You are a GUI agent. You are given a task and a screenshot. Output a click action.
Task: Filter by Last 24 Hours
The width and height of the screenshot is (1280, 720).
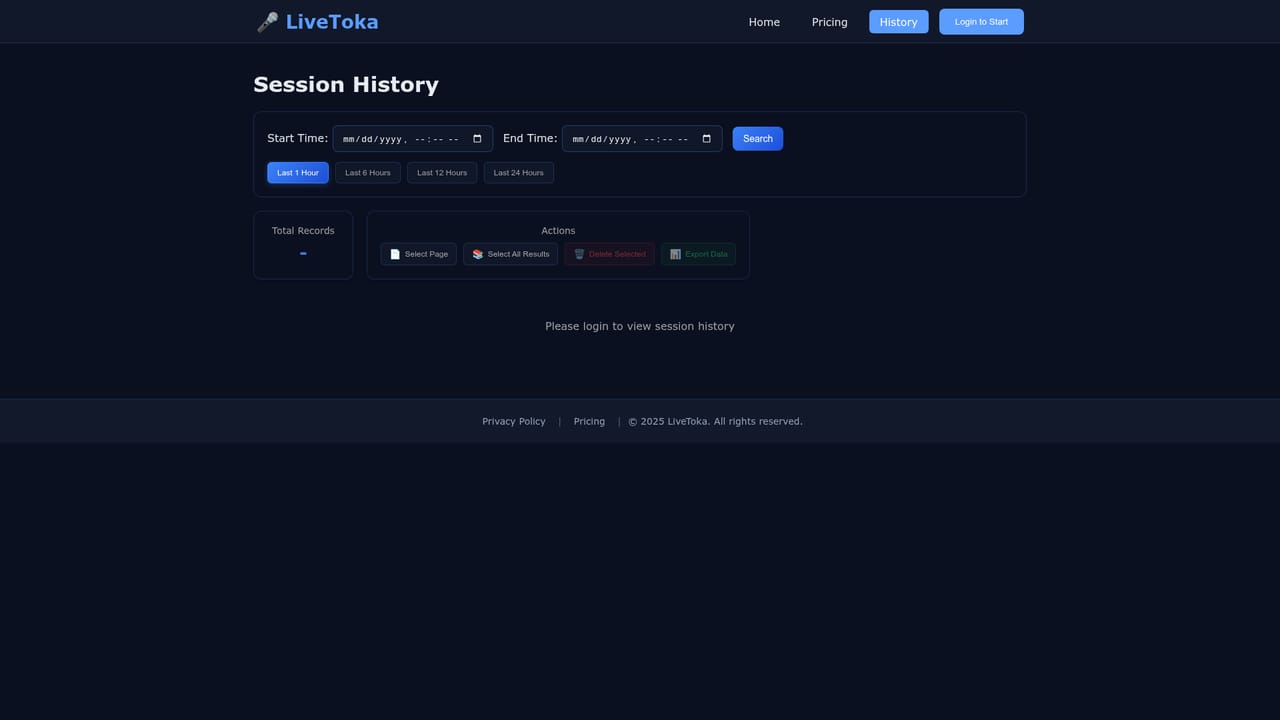(x=519, y=173)
